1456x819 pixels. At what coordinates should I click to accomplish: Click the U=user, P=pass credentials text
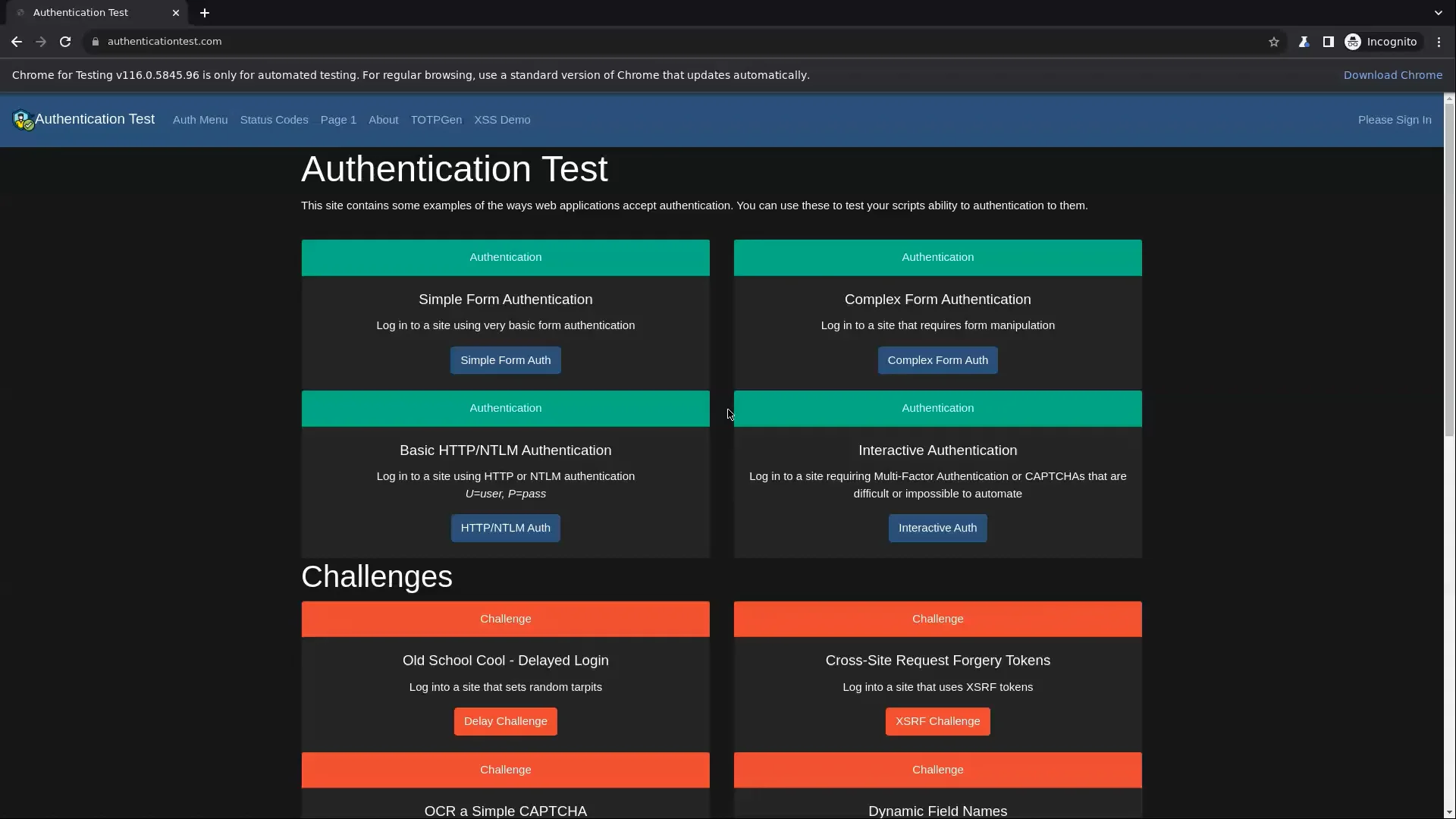506,494
